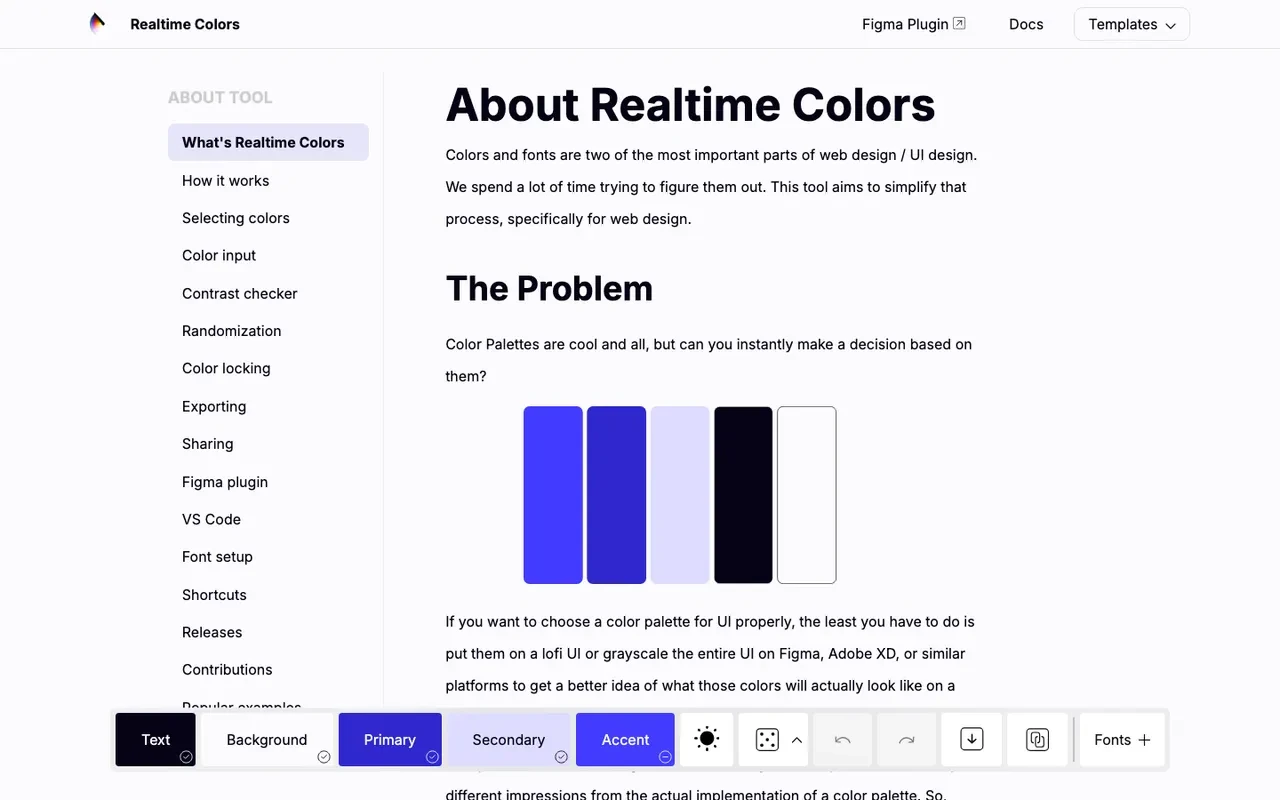
Task: Open the Color input doc
Action: [x=219, y=255]
